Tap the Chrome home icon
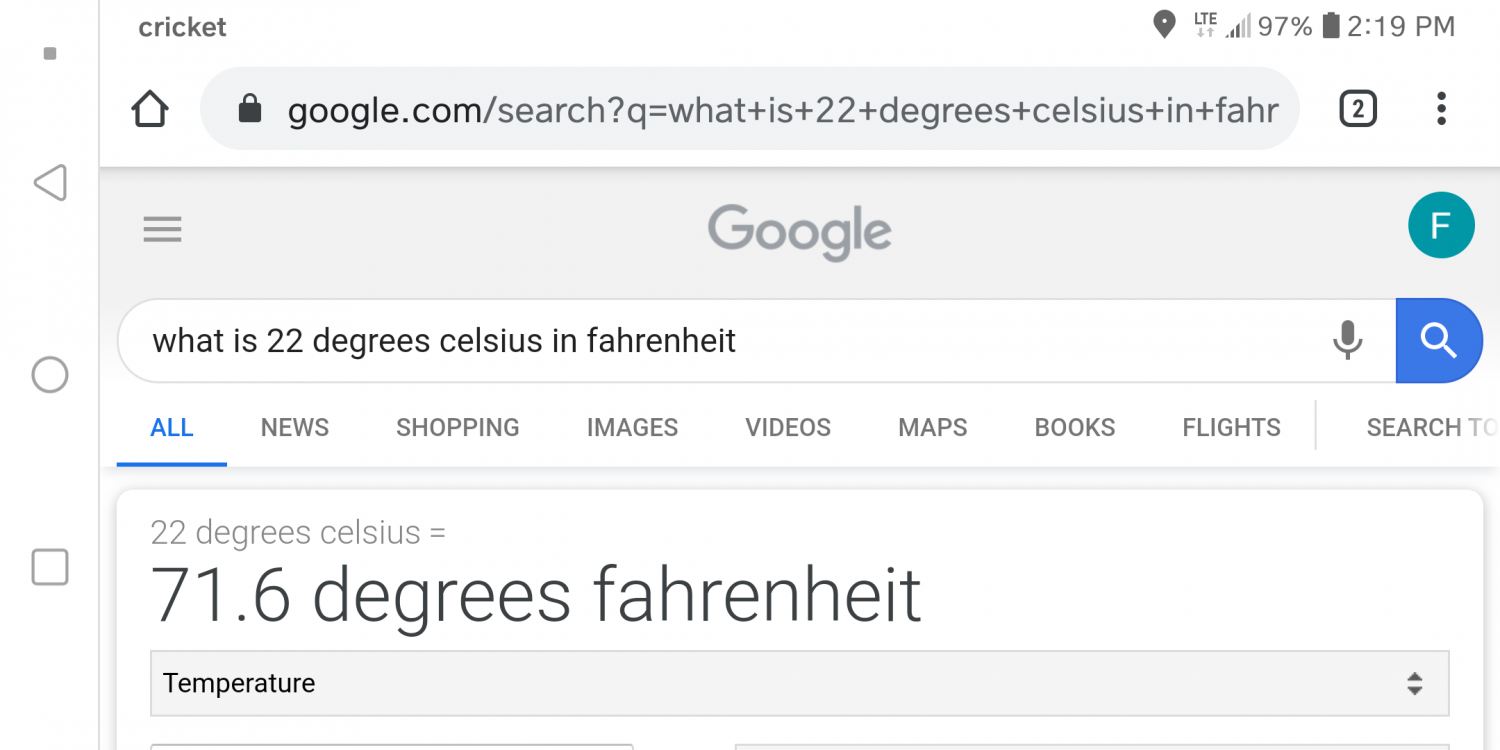The width and height of the screenshot is (1500, 750). tap(150, 109)
